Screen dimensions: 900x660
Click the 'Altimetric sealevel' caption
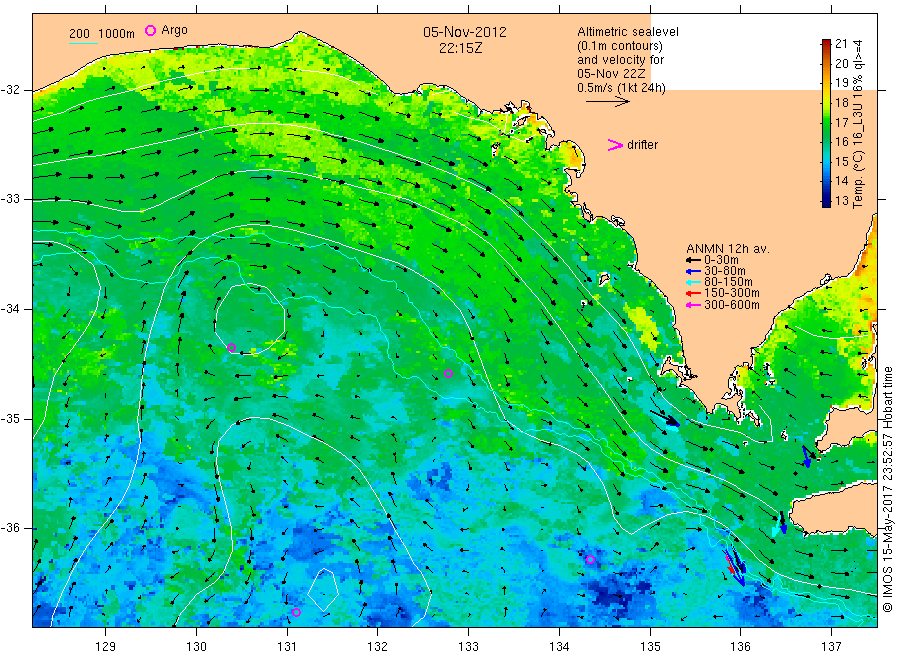(628, 32)
